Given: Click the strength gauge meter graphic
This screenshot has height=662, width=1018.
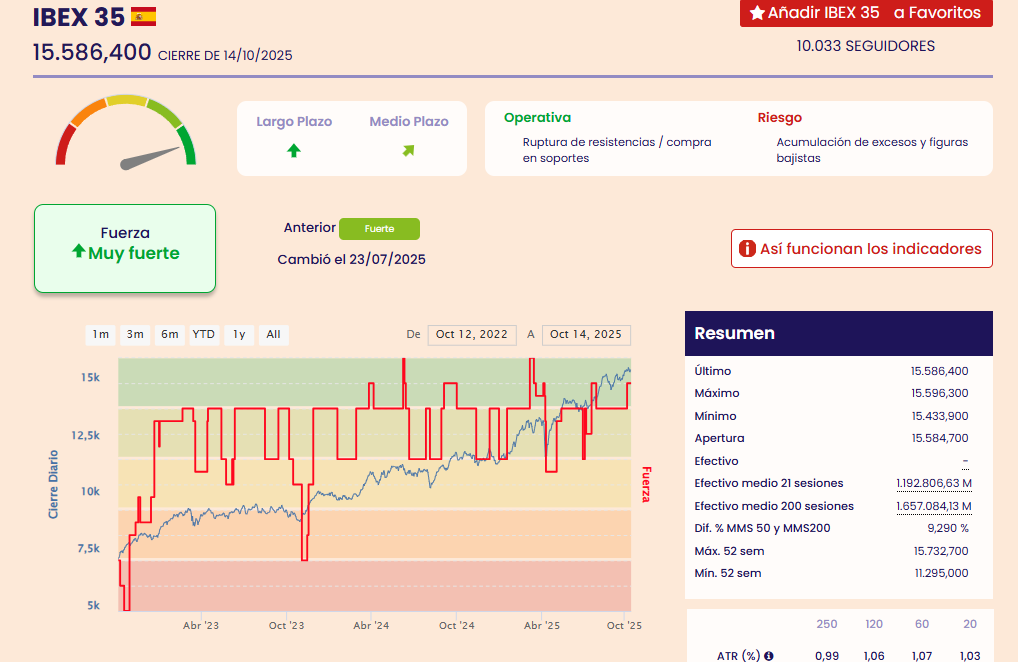Looking at the screenshot, I should (x=126, y=133).
